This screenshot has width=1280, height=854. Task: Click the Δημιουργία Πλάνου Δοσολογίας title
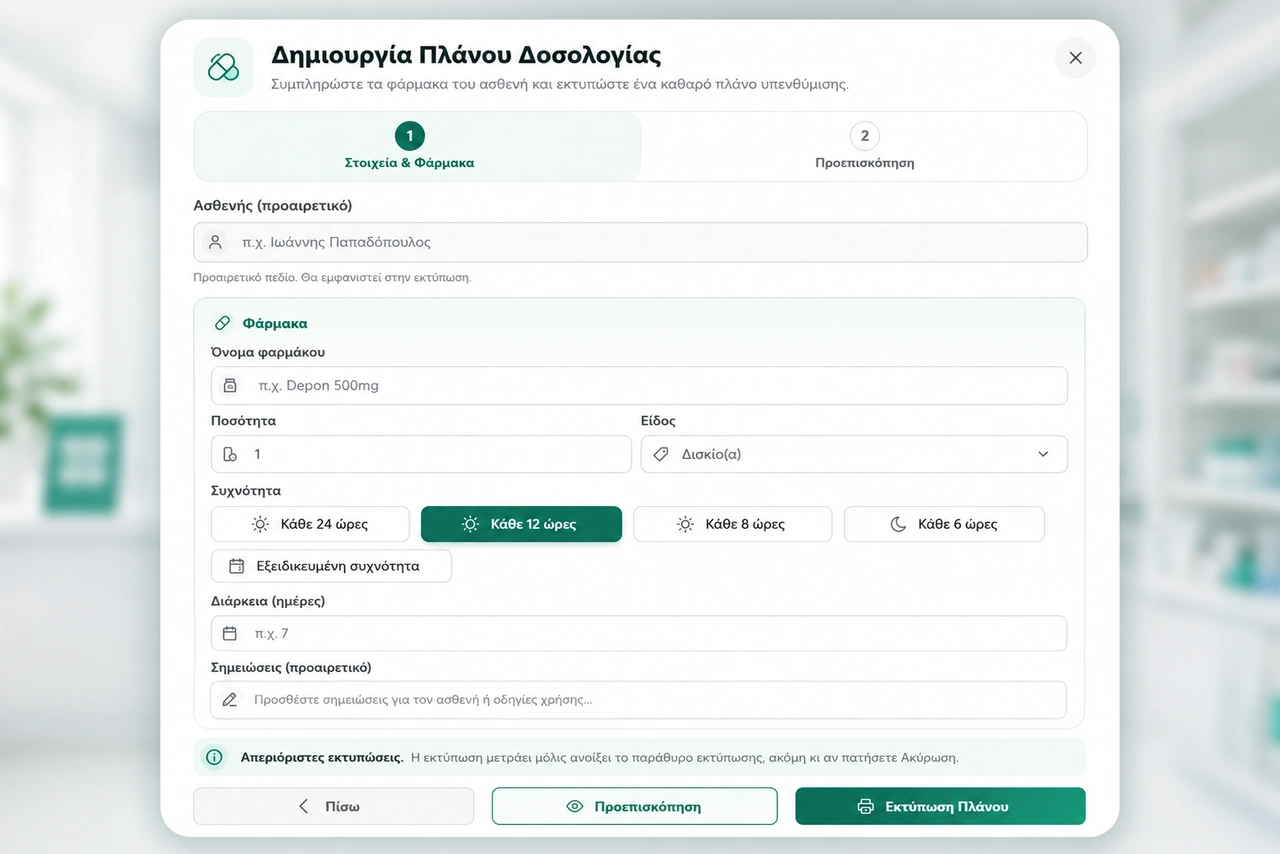point(466,54)
